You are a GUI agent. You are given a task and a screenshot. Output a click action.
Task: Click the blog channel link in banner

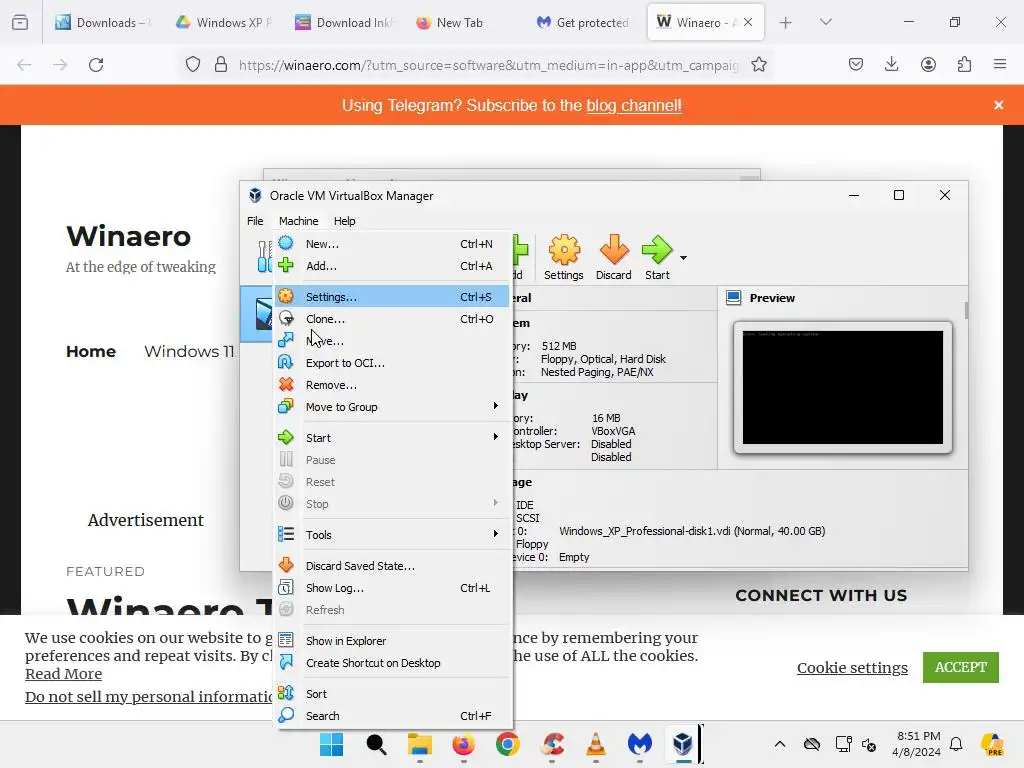[x=633, y=106]
